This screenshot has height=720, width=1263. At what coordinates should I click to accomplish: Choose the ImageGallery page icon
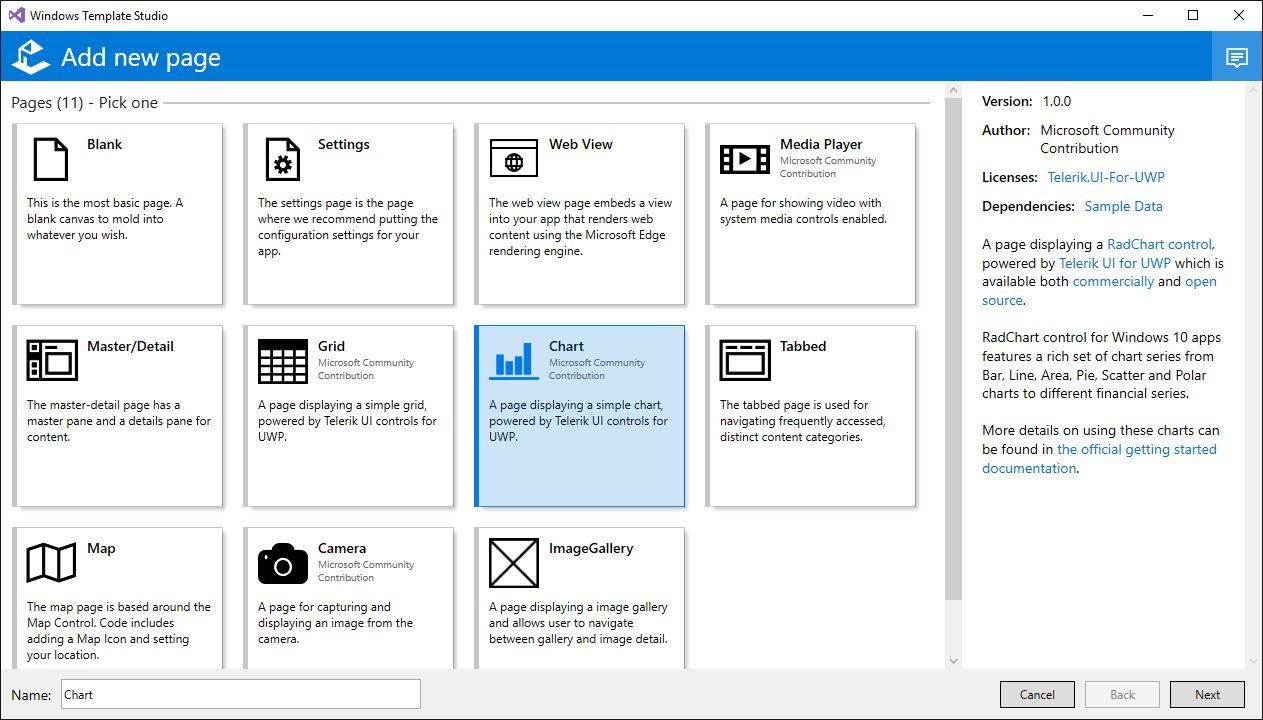[513, 562]
